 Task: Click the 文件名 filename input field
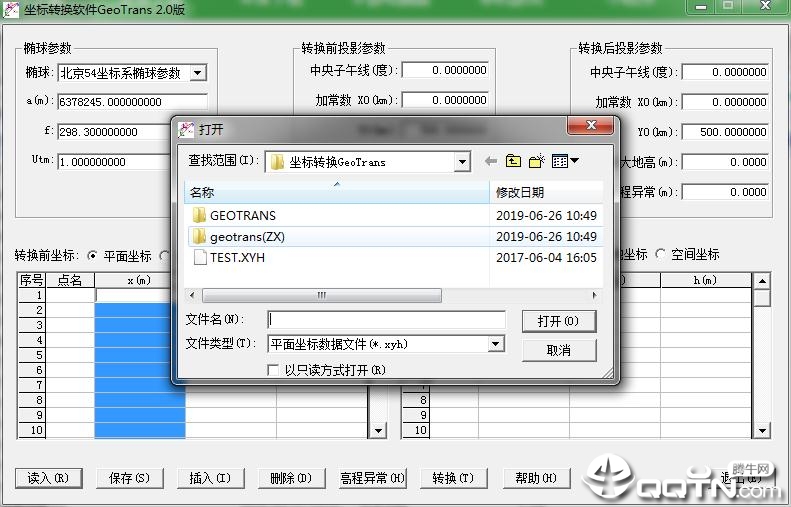(x=386, y=320)
